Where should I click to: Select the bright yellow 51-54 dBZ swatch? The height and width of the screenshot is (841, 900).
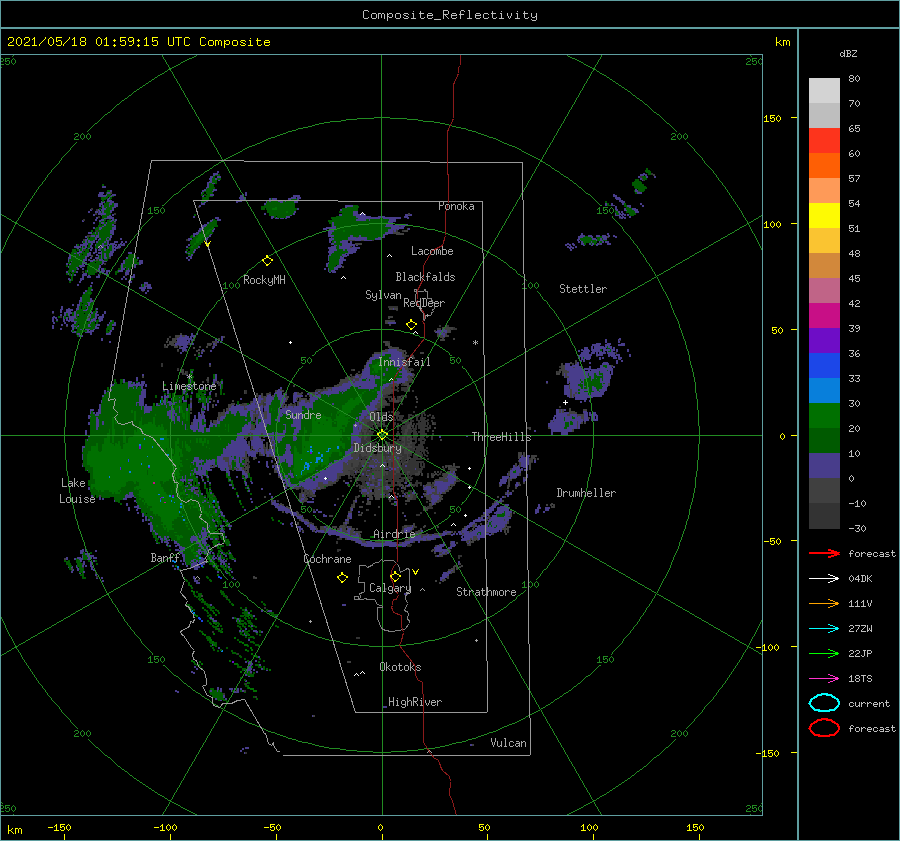click(x=824, y=215)
